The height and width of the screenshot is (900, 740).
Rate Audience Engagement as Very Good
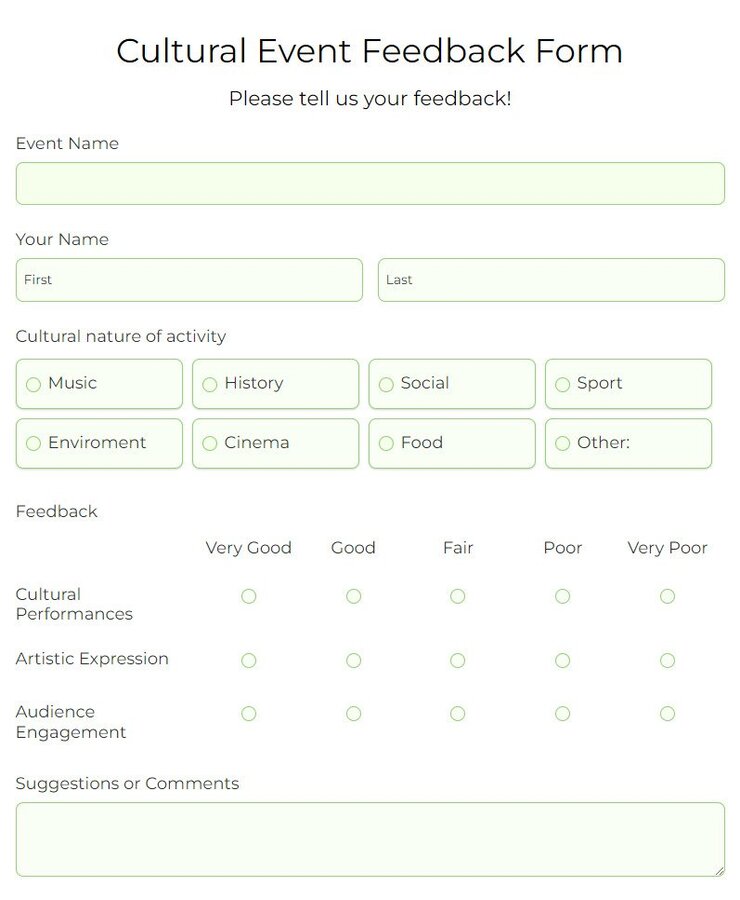coord(248,714)
